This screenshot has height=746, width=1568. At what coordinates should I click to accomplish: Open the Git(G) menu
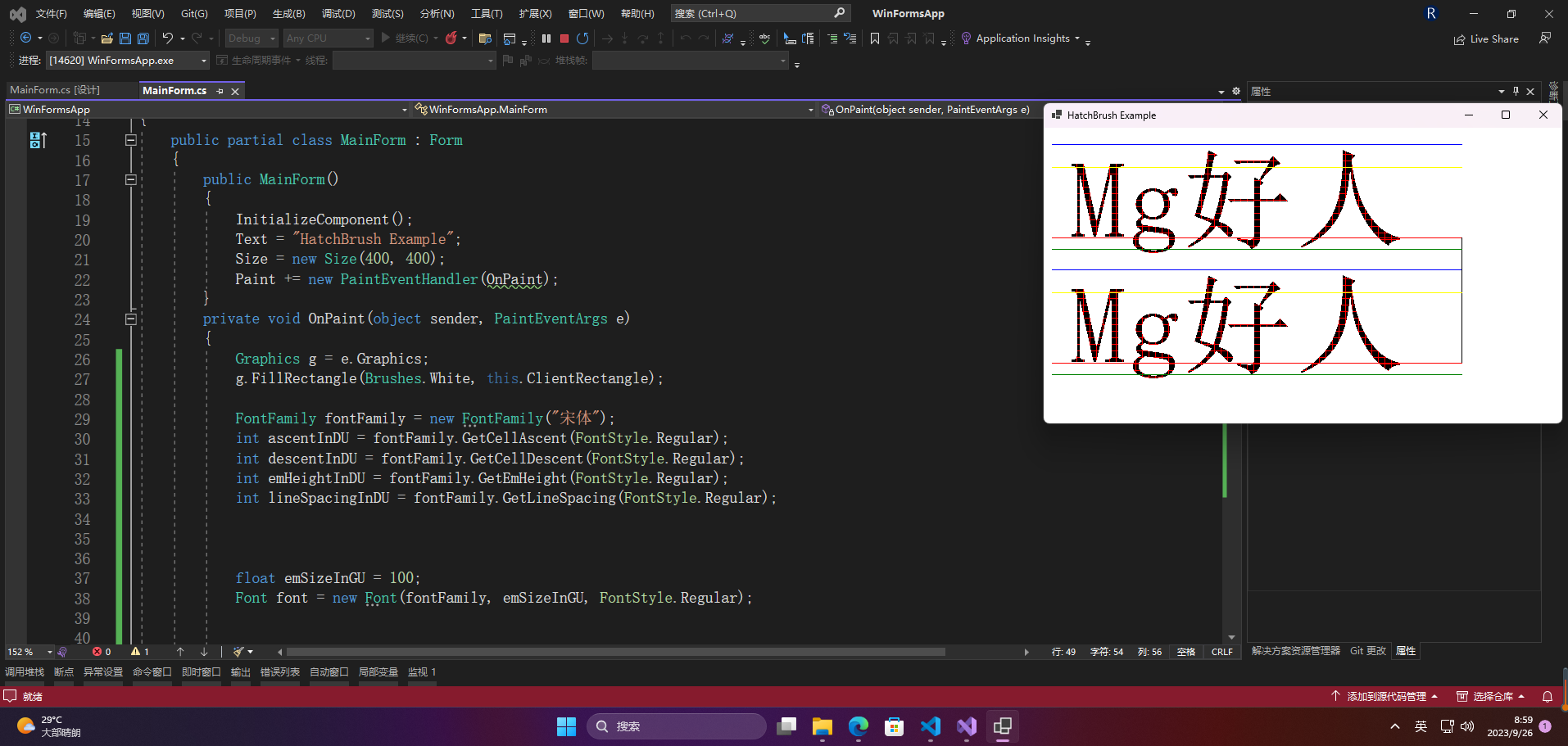point(194,13)
